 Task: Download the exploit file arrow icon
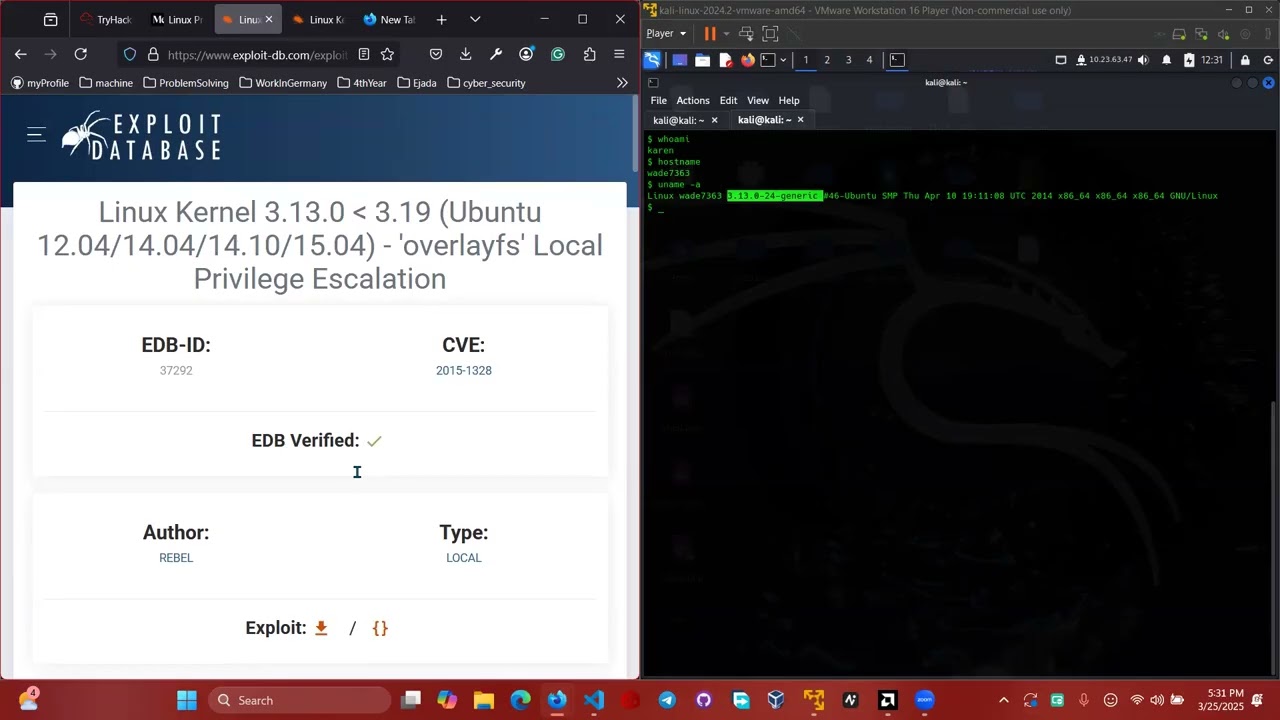[321, 628]
